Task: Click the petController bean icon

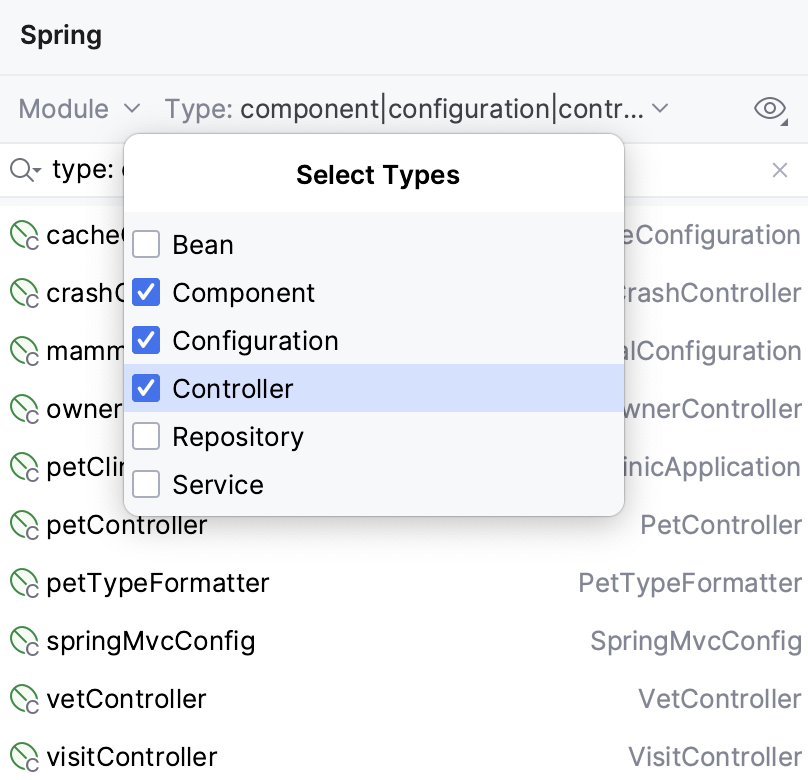Action: tap(24, 525)
